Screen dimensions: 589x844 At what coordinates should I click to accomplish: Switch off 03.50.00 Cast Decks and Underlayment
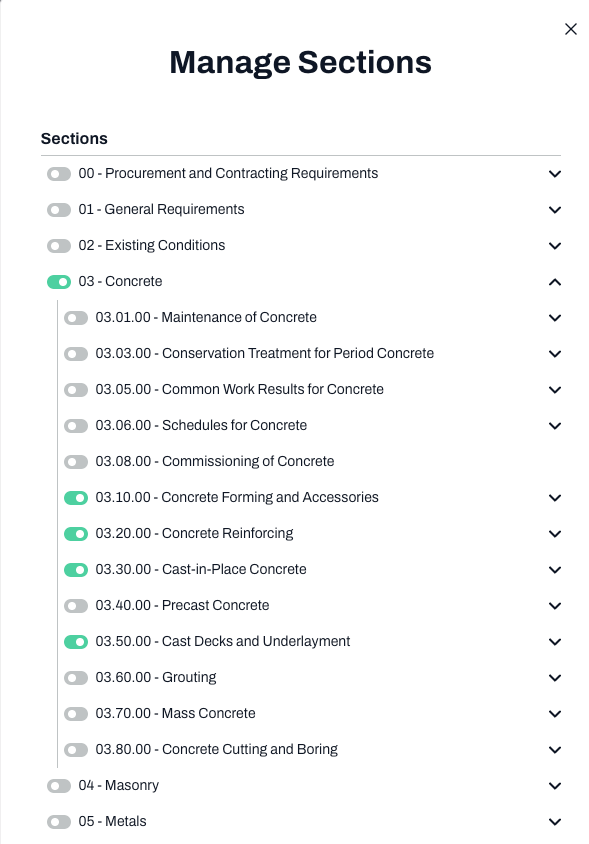[76, 642]
